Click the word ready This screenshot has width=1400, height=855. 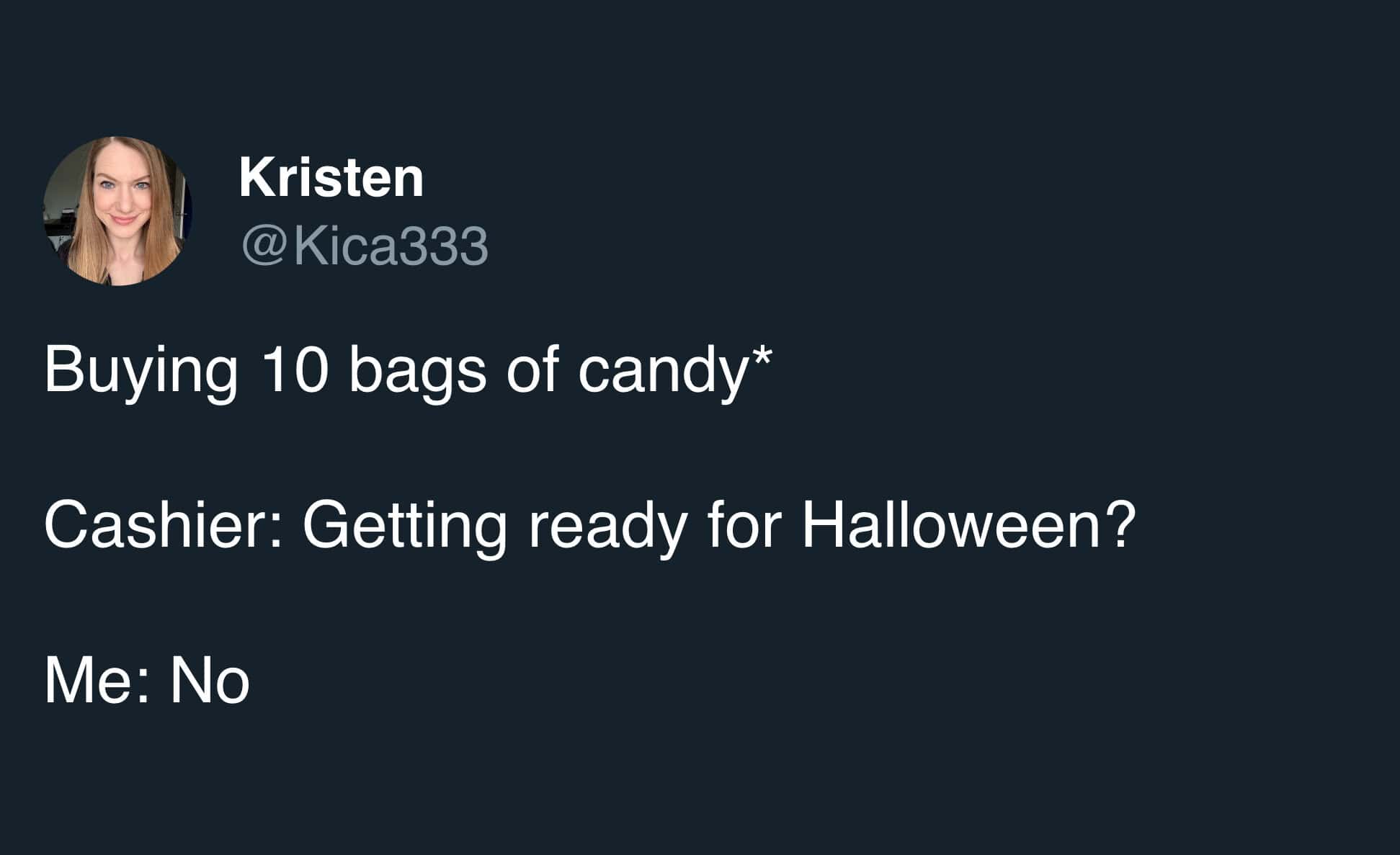click(607, 526)
